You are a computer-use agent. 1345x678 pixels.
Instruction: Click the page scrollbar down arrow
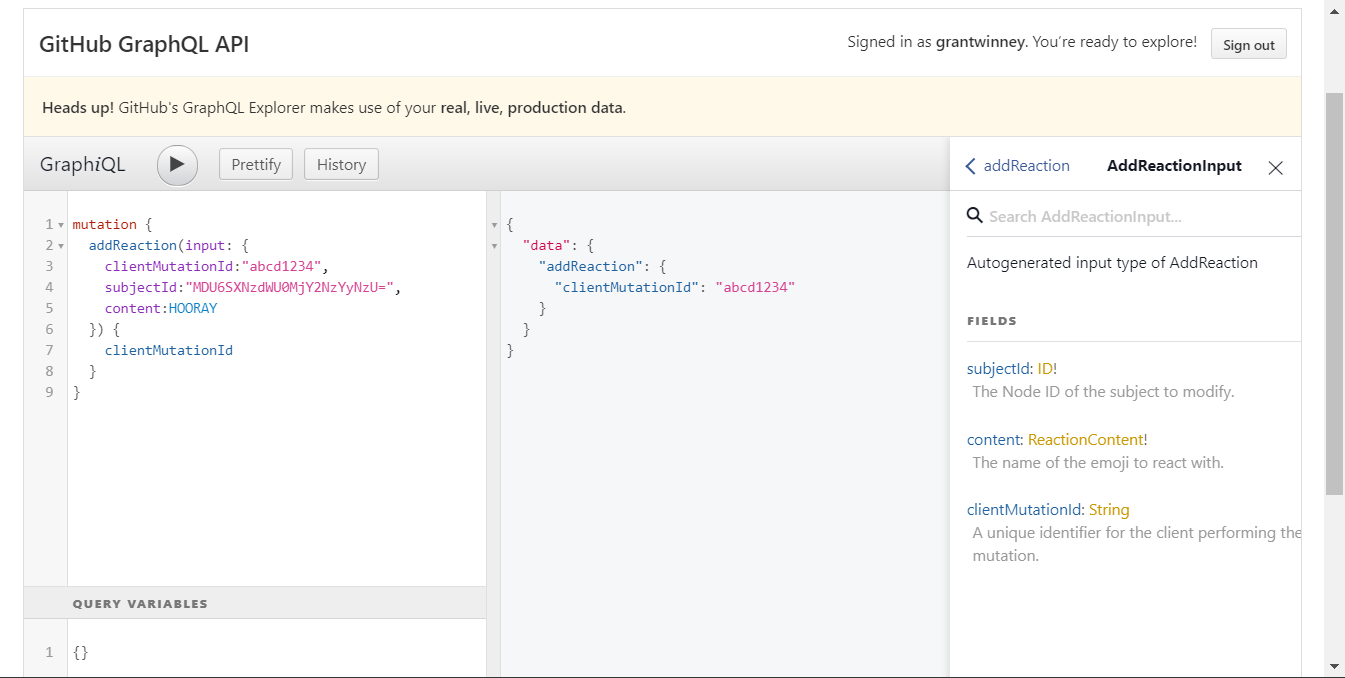1334,666
